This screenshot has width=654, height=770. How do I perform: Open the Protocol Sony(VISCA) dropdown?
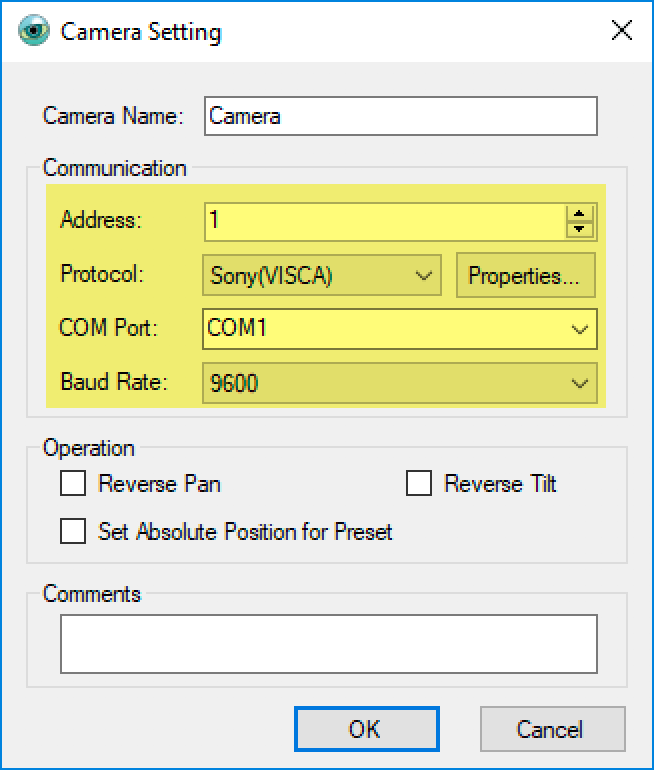[x=322, y=275]
